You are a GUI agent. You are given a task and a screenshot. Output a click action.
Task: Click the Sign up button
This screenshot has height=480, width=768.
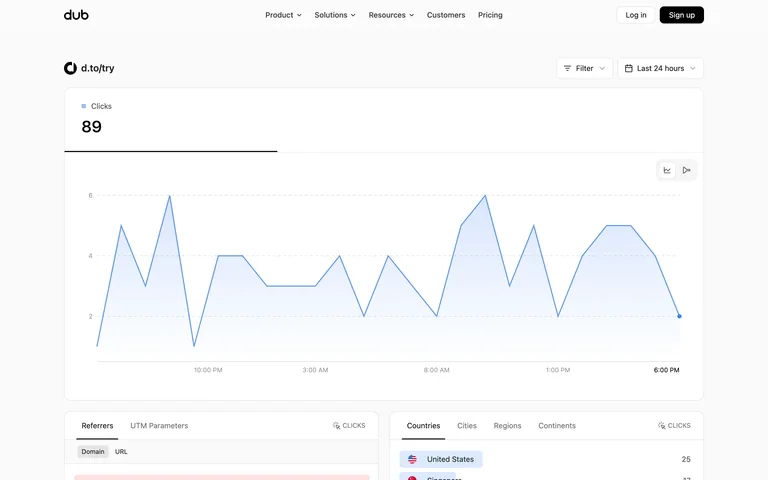[x=681, y=15]
